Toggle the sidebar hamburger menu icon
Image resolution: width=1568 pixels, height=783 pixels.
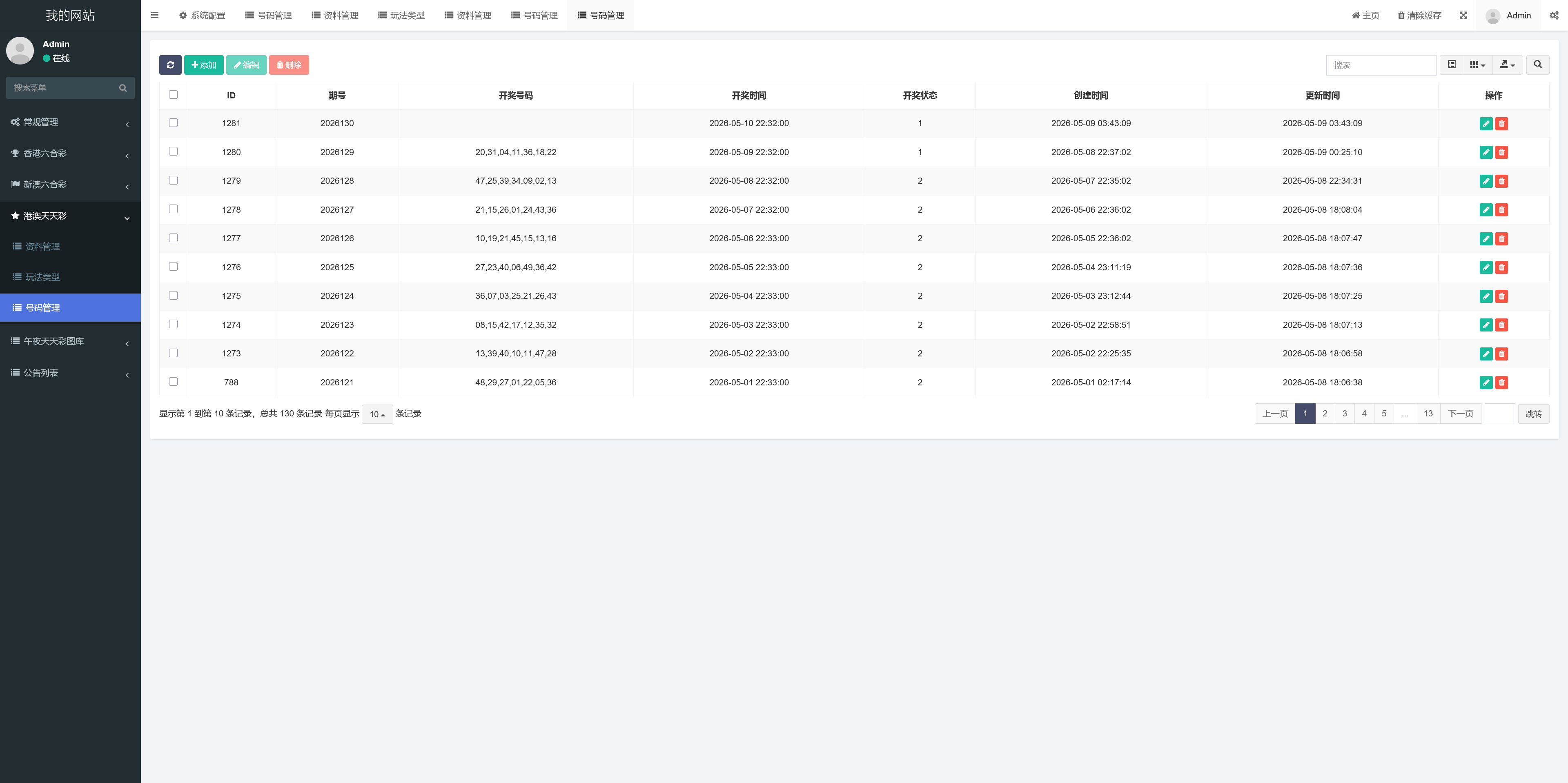pos(155,15)
